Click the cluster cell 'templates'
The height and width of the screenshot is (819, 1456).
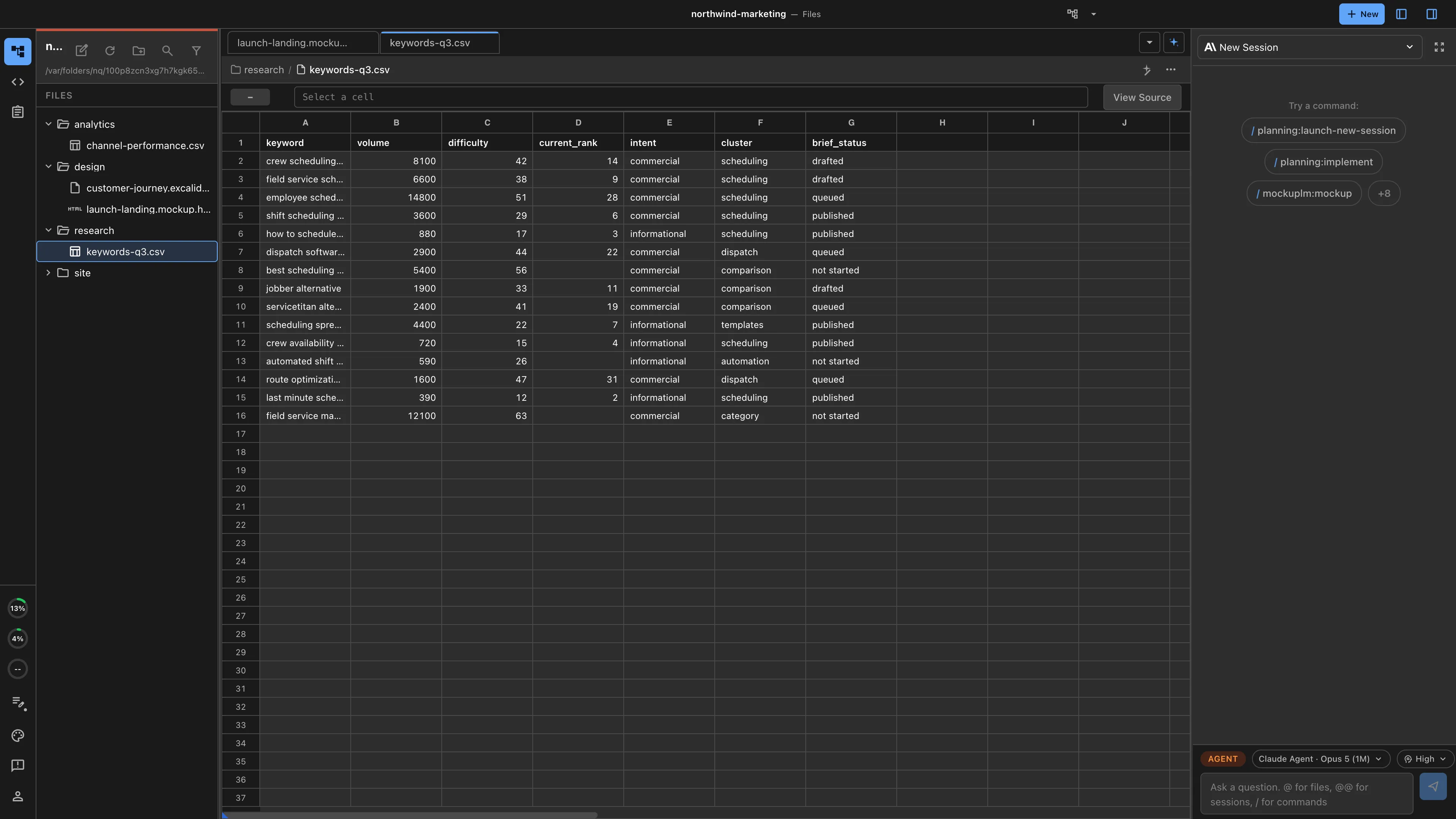(x=760, y=325)
